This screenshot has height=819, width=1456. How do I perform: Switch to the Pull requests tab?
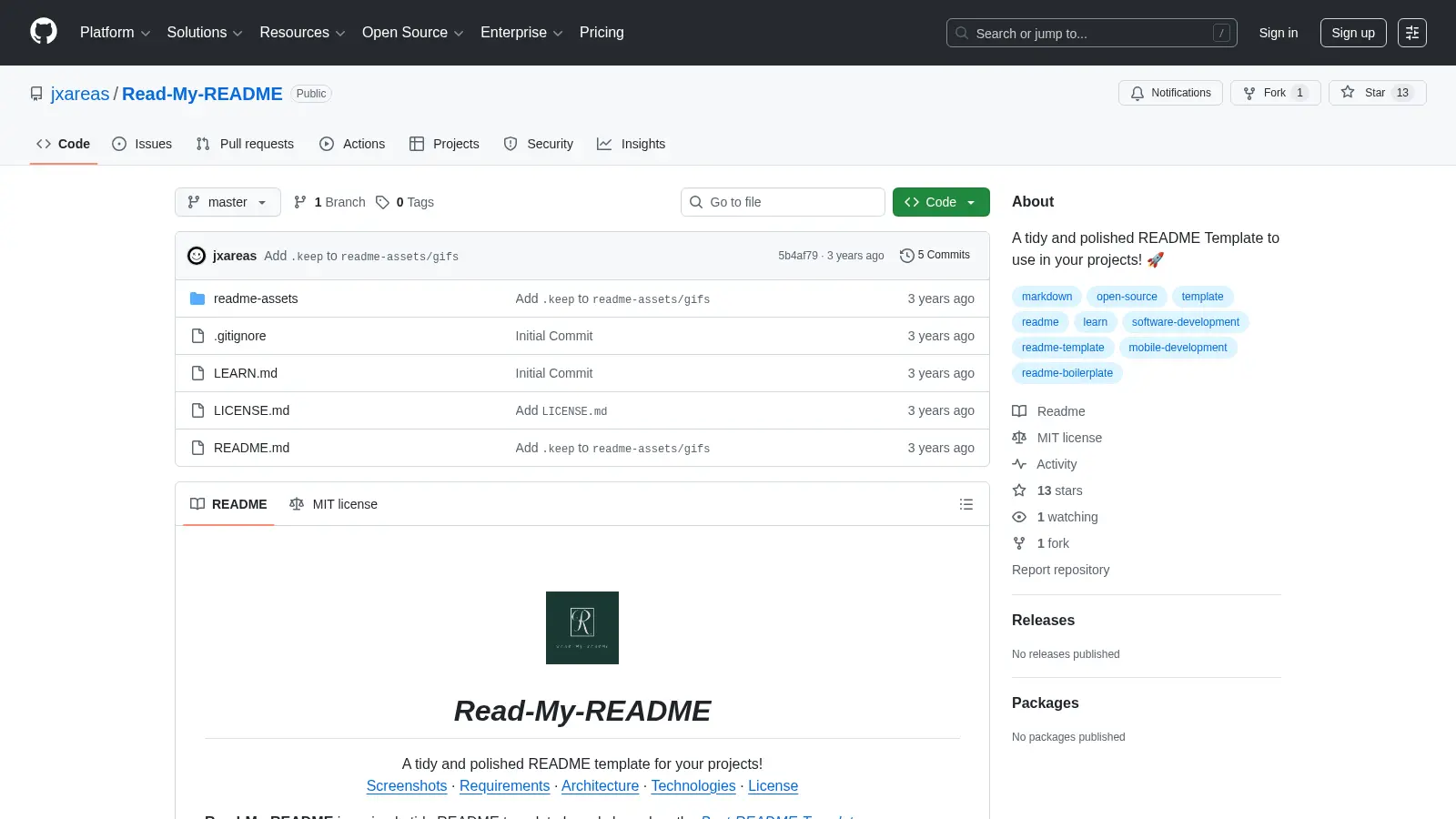(245, 144)
